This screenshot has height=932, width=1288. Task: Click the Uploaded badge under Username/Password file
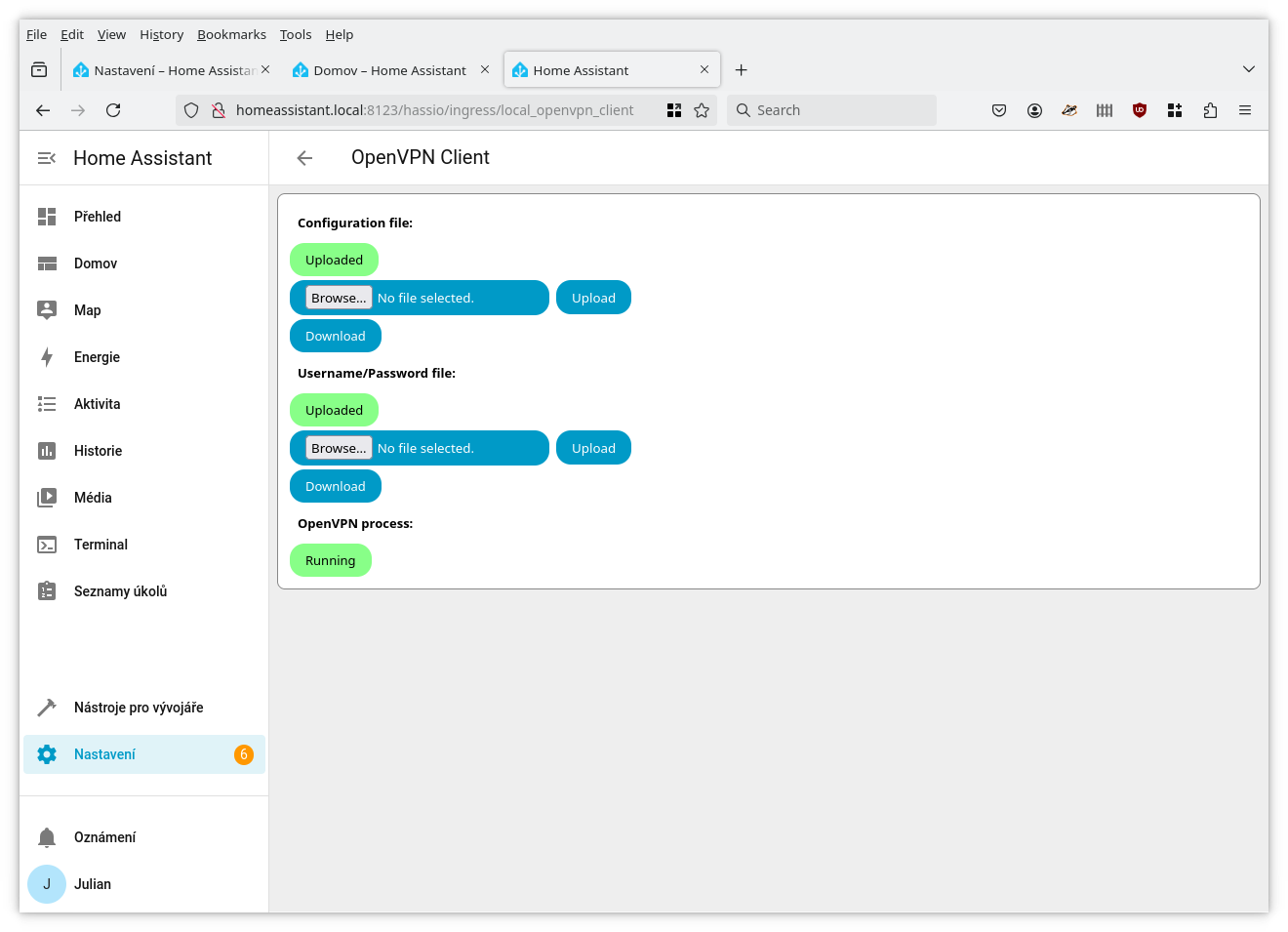click(x=334, y=410)
